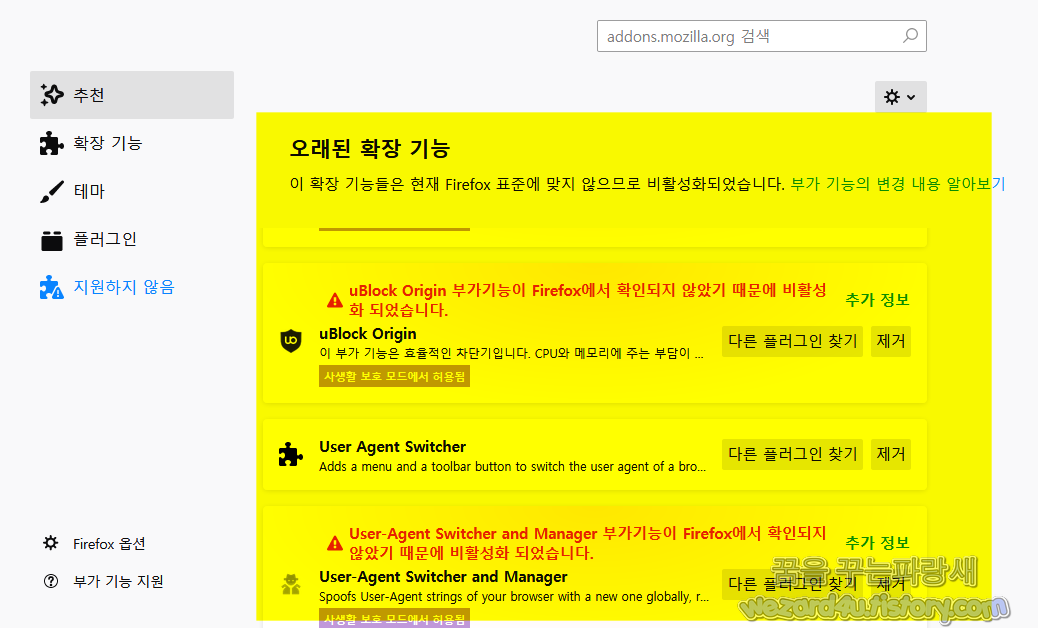Click the sparkle icon next to 추천
This screenshot has width=1038, height=628.
[x=52, y=95]
